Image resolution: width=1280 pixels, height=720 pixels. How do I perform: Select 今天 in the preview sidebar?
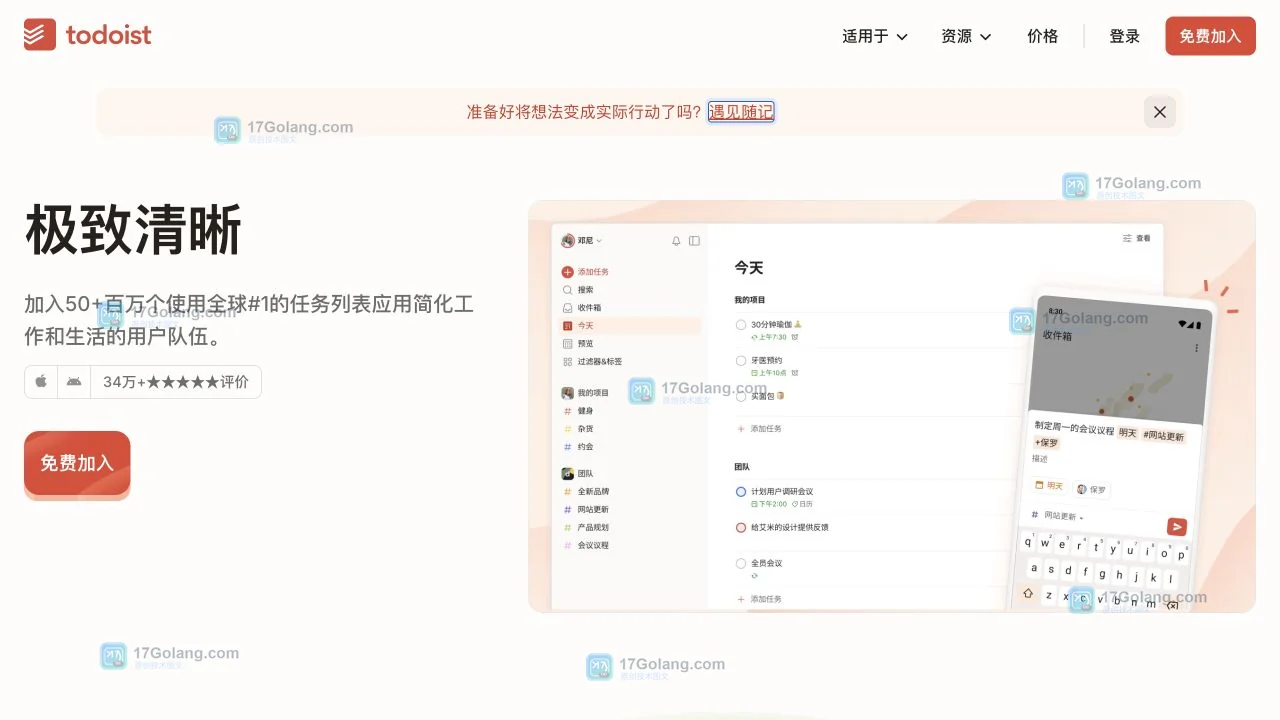coord(630,326)
